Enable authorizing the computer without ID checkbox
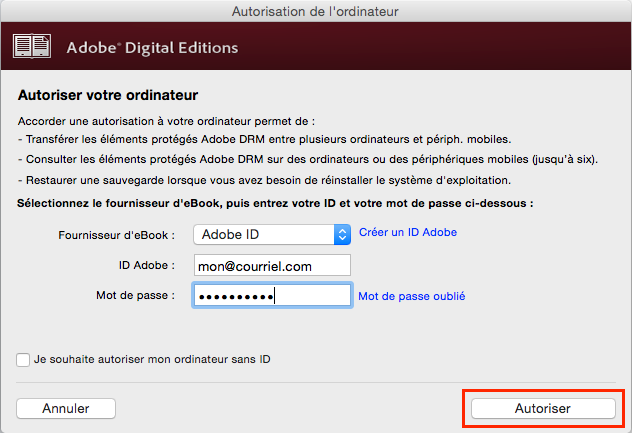This screenshot has height=433, width=632. point(23,360)
